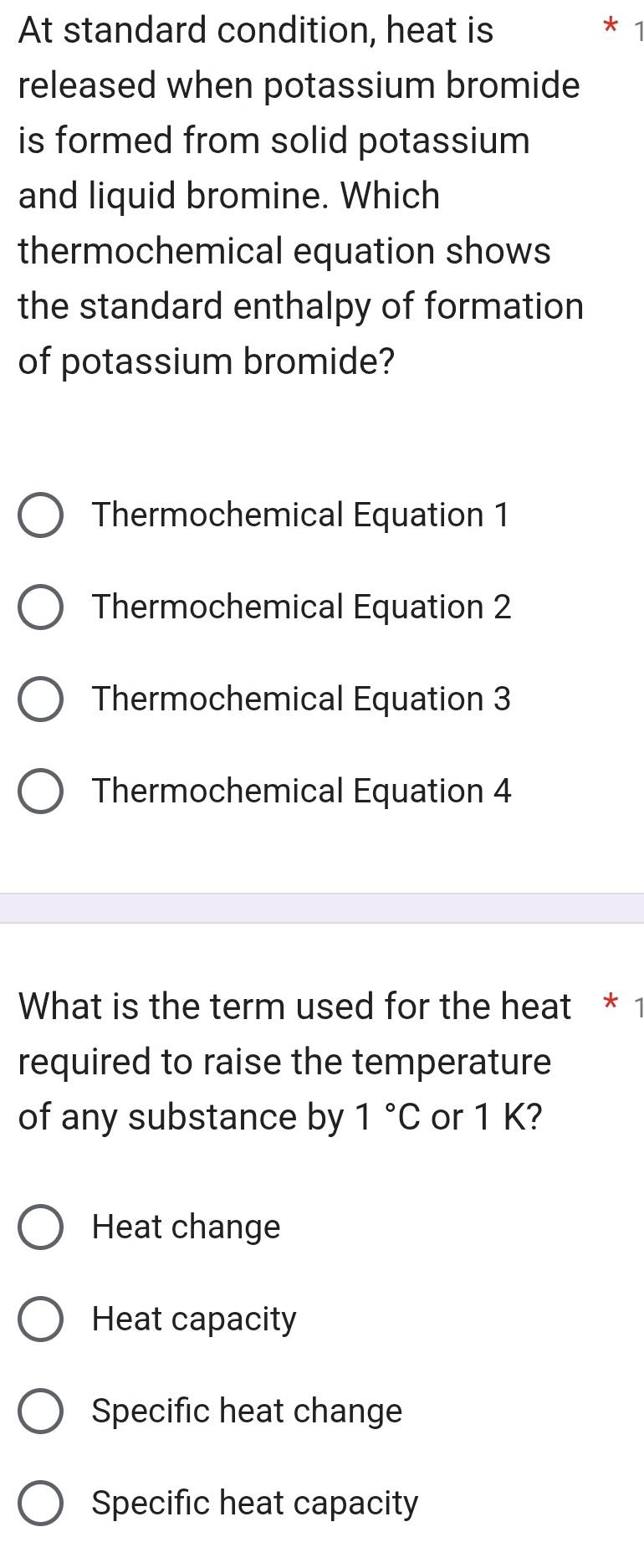Click the 'Specific heat change' label text
The image size is (644, 1568).
(x=247, y=1412)
